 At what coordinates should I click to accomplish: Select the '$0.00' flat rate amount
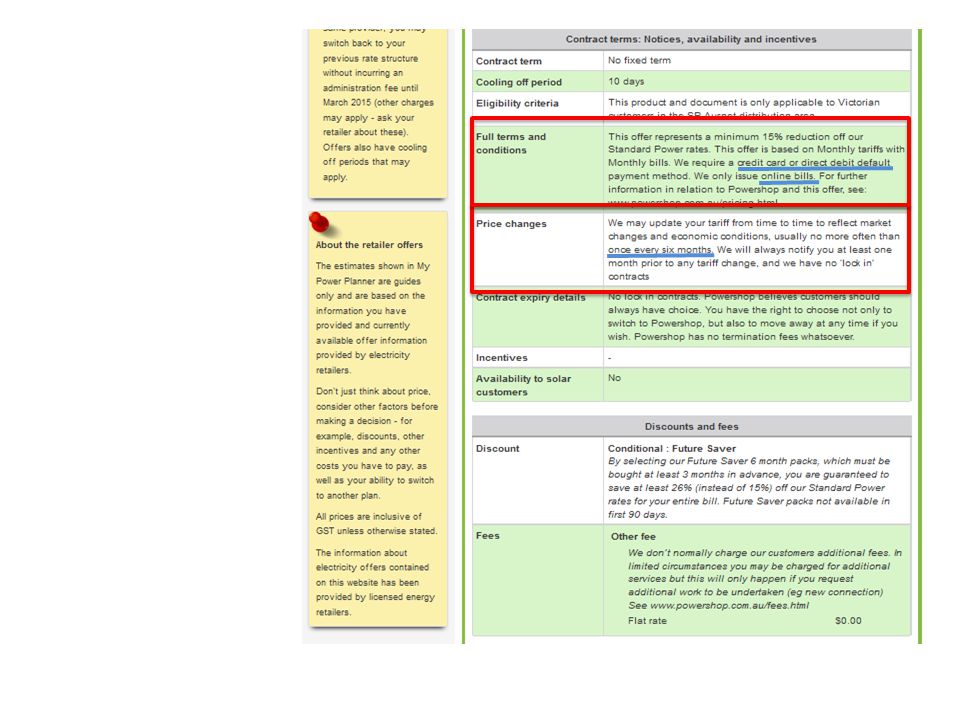(848, 621)
